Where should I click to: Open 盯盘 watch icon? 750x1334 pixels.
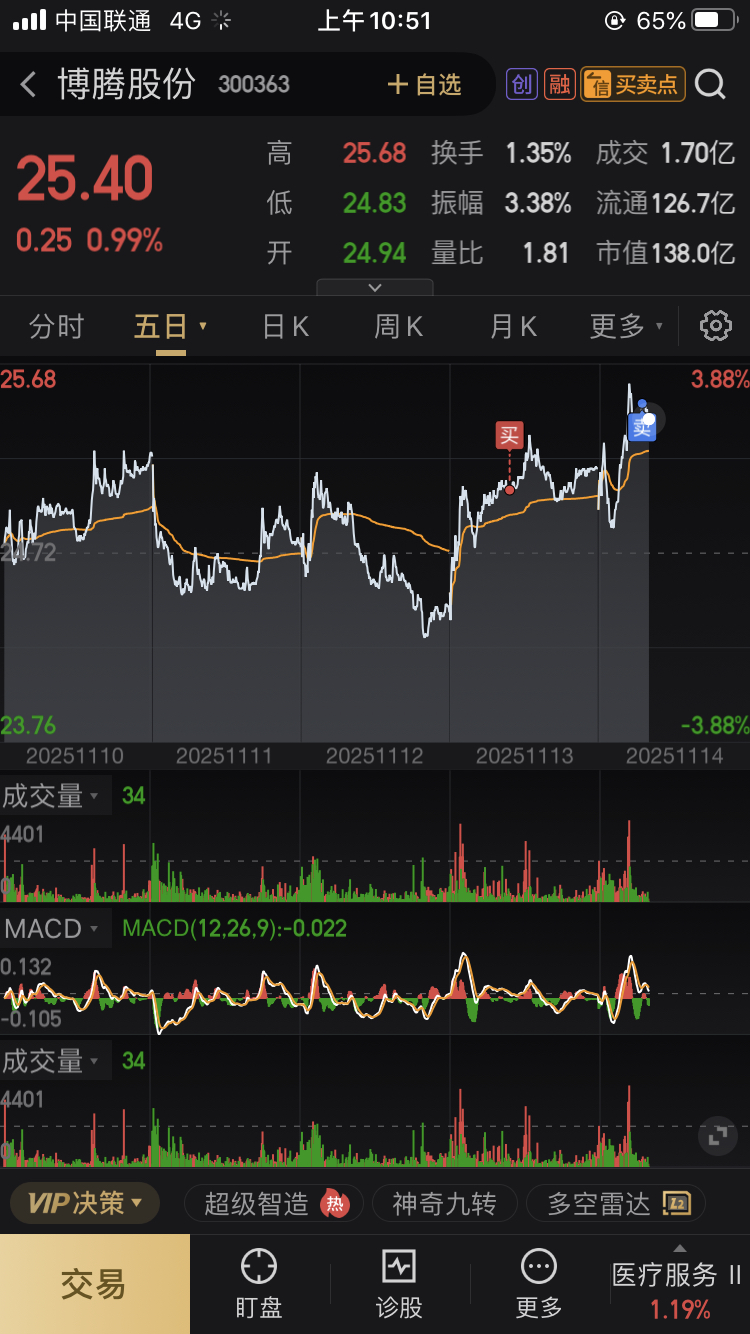[259, 1284]
